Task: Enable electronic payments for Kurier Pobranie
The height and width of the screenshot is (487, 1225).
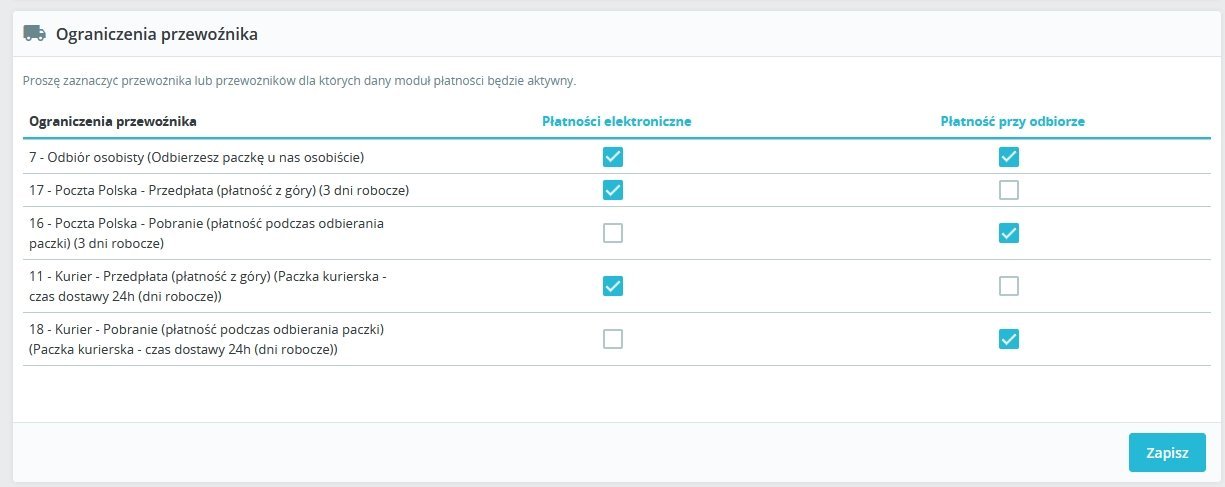Action: coord(613,339)
